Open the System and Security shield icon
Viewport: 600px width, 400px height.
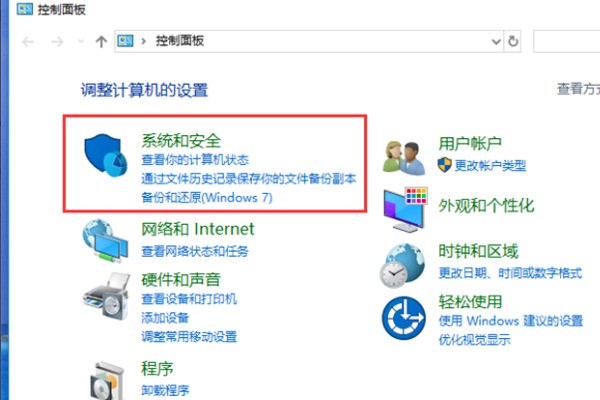106,155
